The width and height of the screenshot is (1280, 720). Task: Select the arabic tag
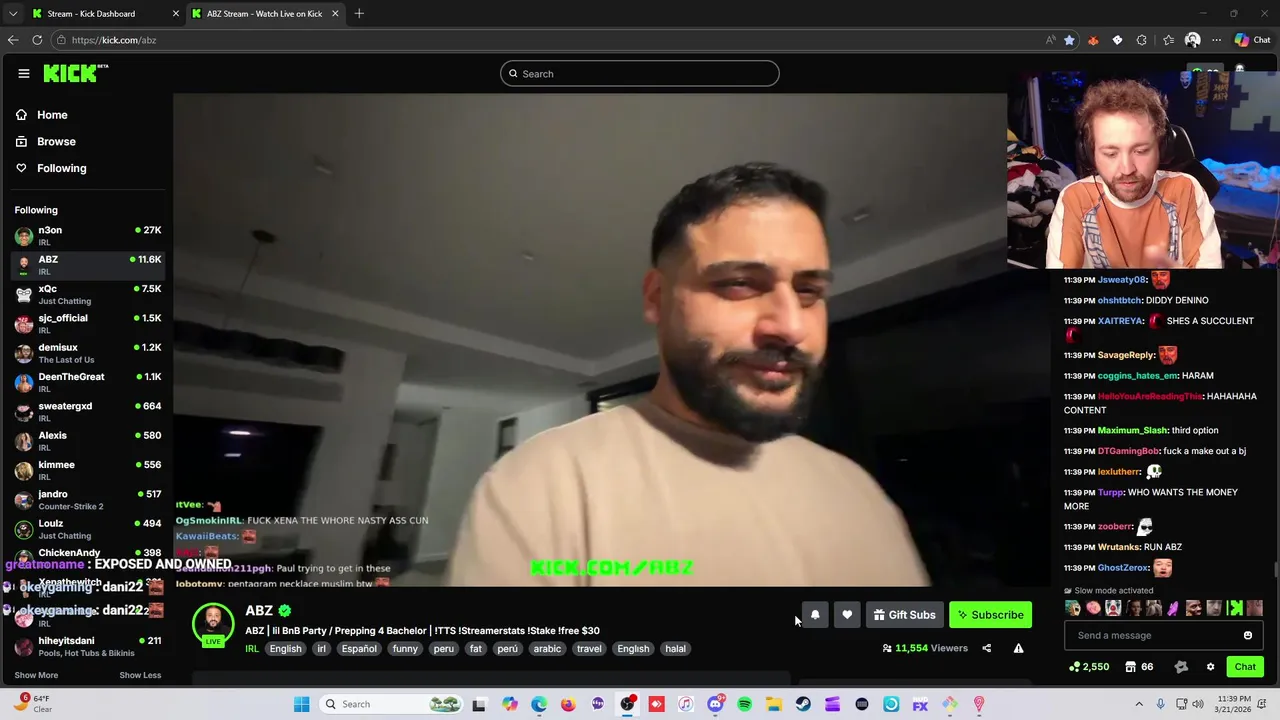[x=547, y=649]
